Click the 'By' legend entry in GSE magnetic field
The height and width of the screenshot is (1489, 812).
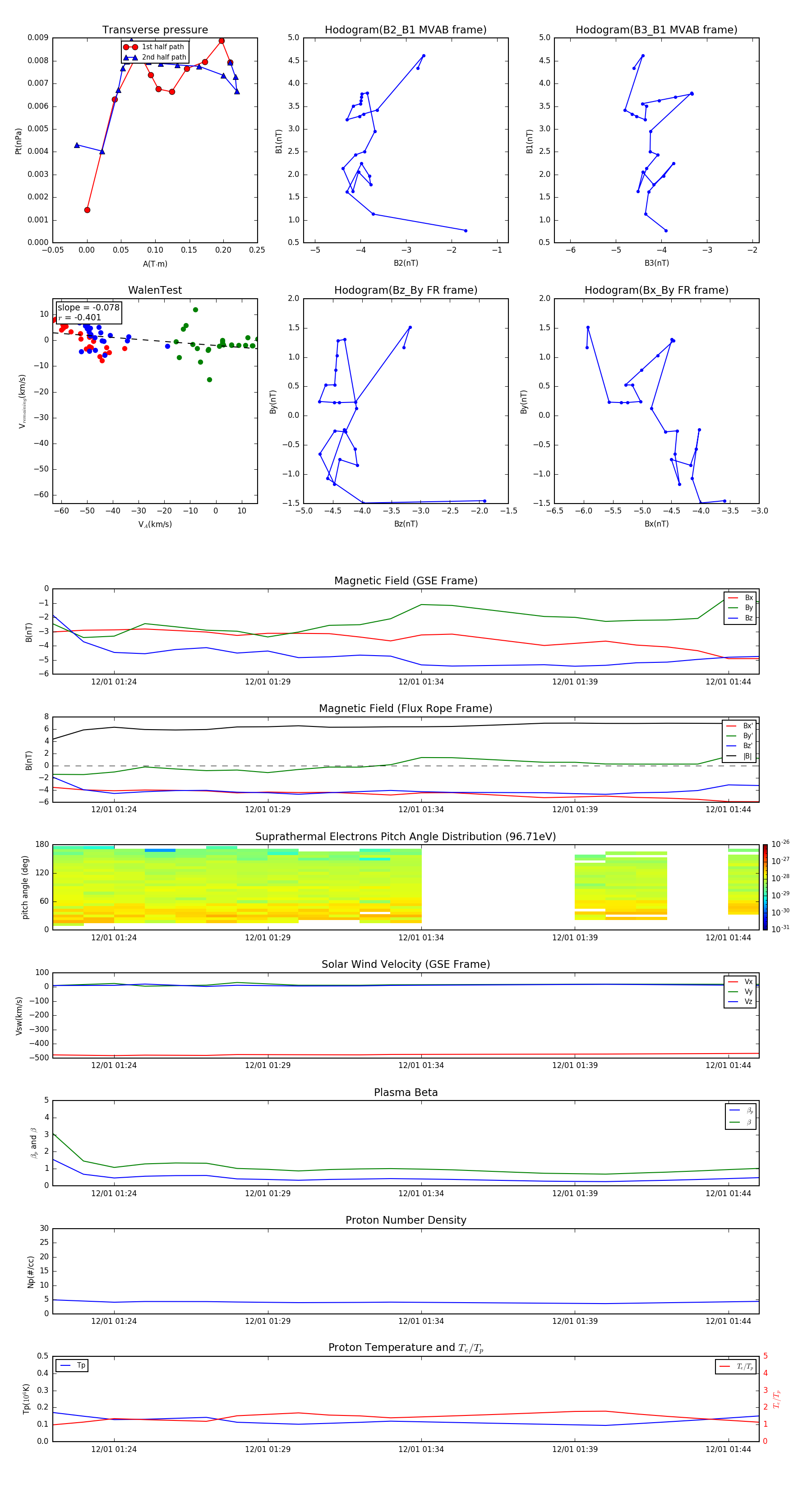[741, 608]
